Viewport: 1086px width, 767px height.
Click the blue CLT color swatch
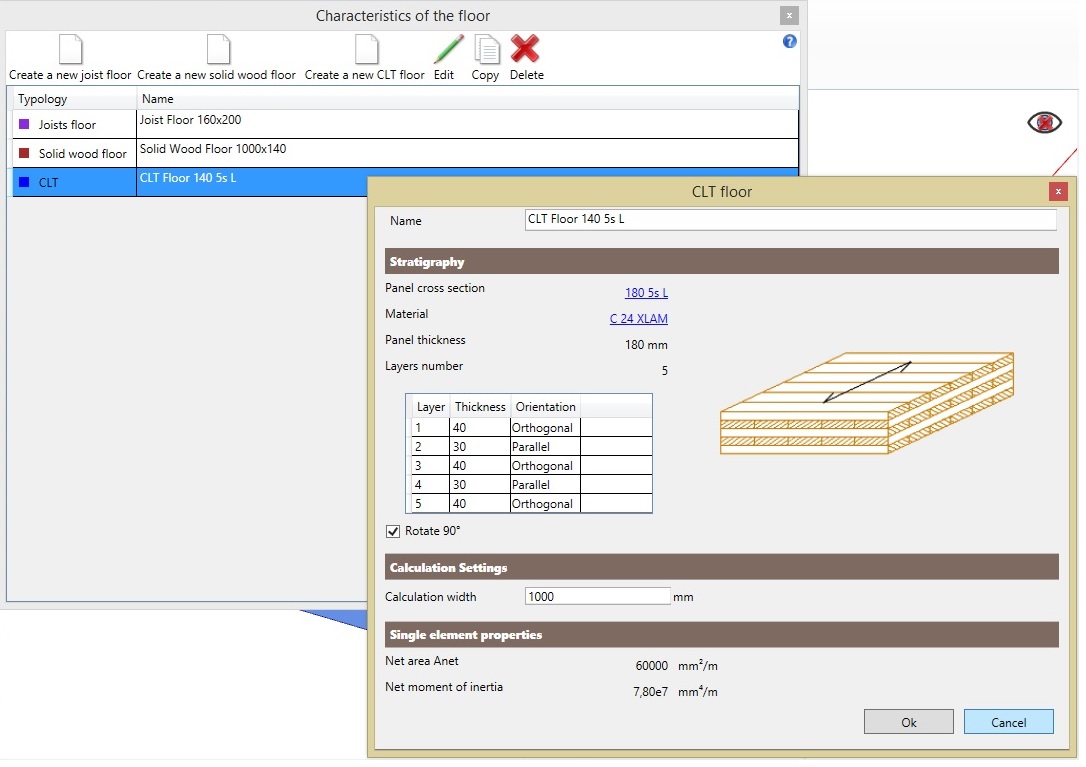[x=24, y=182]
